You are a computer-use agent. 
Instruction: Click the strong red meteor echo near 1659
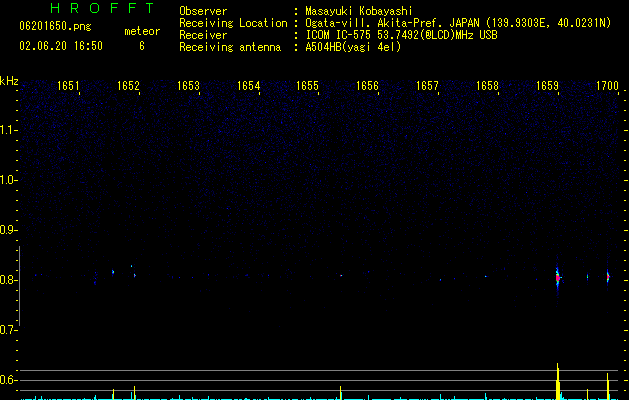click(558, 277)
